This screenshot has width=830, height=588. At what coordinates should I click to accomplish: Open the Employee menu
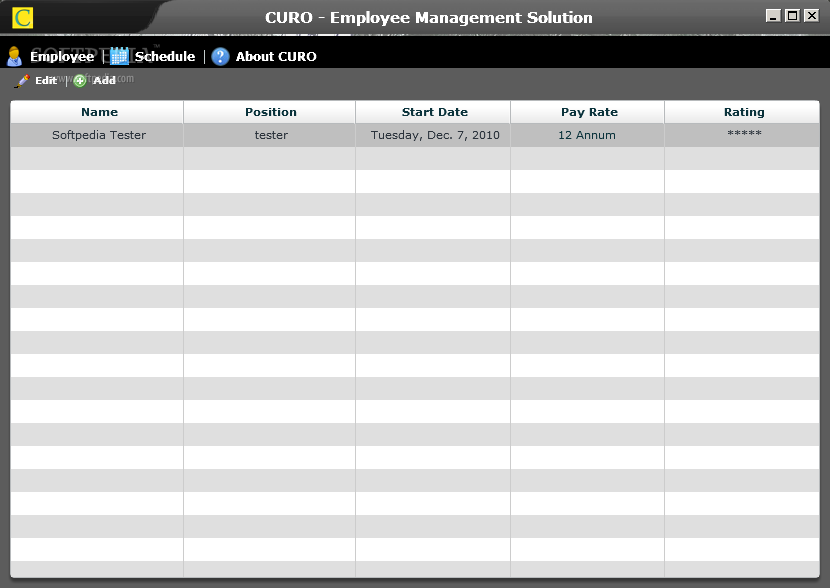click(62, 56)
